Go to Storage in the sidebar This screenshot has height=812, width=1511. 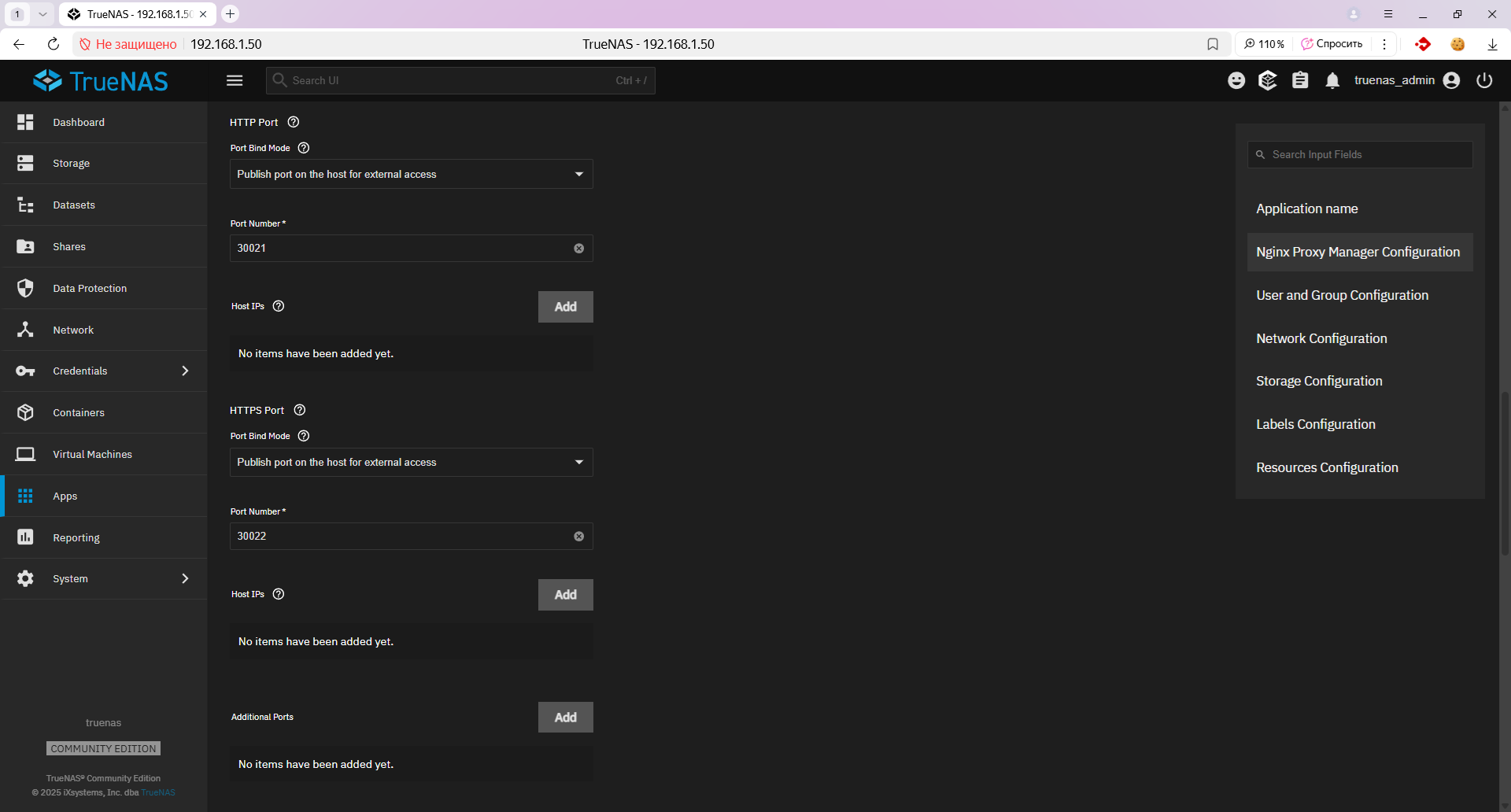click(x=72, y=164)
